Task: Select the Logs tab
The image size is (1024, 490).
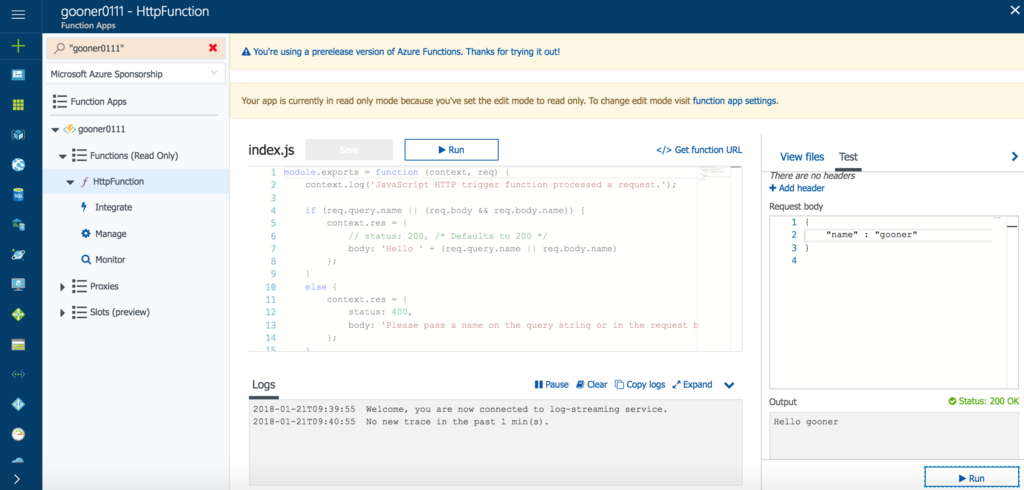Action: coord(264,384)
